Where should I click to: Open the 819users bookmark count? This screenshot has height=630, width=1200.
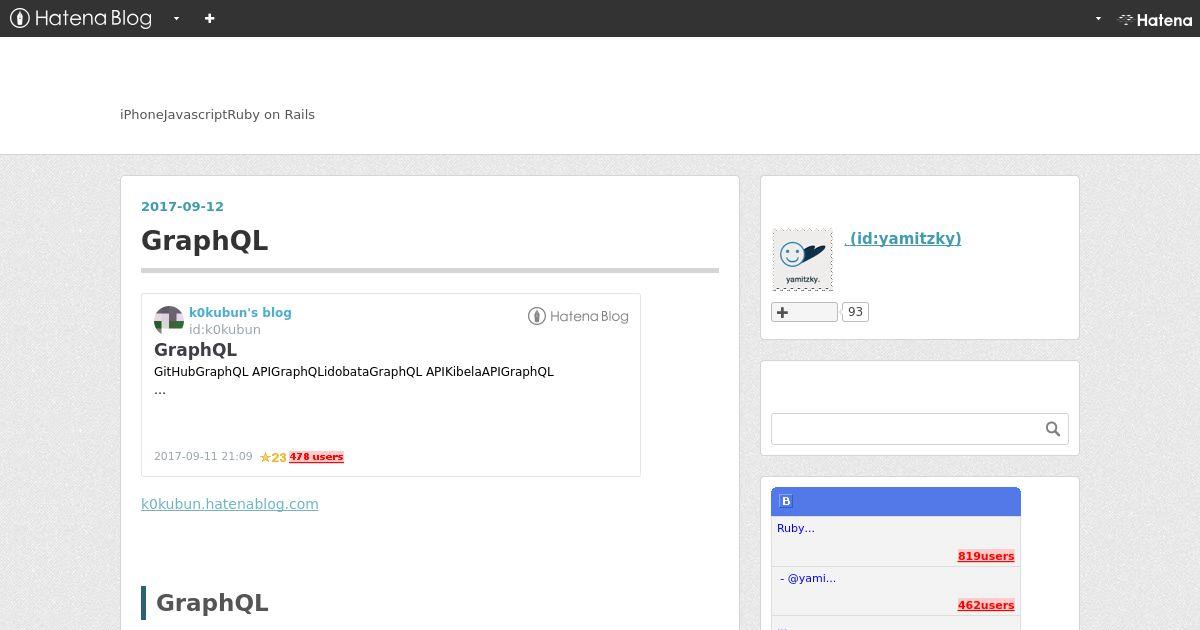point(986,556)
